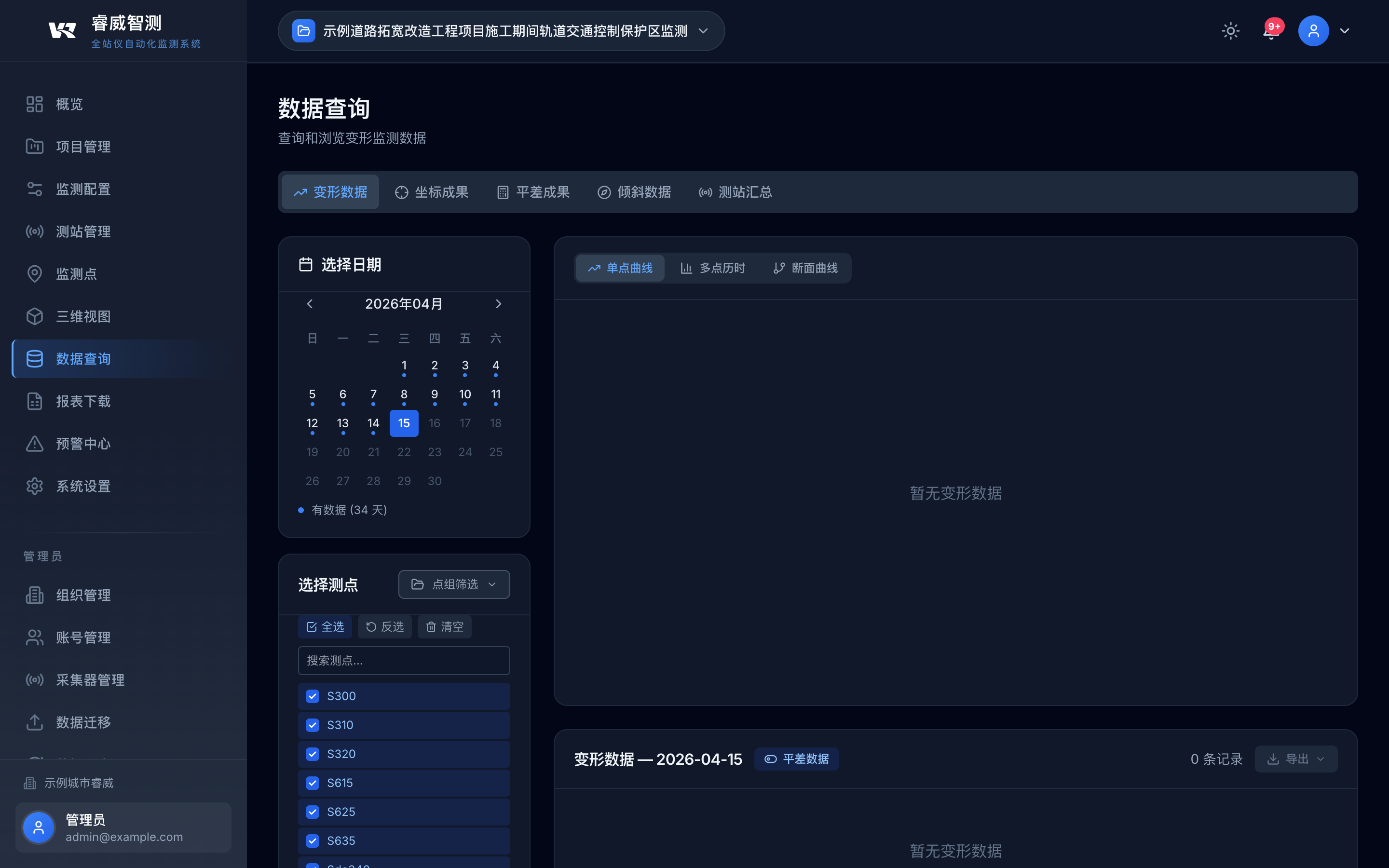Open the 点组筛选 point group filter dropdown
1389x868 pixels.
tap(453, 584)
